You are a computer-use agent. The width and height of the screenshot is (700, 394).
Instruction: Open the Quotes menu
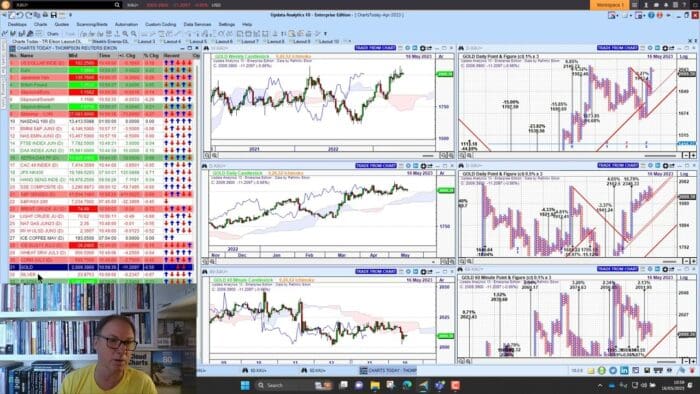click(x=62, y=24)
